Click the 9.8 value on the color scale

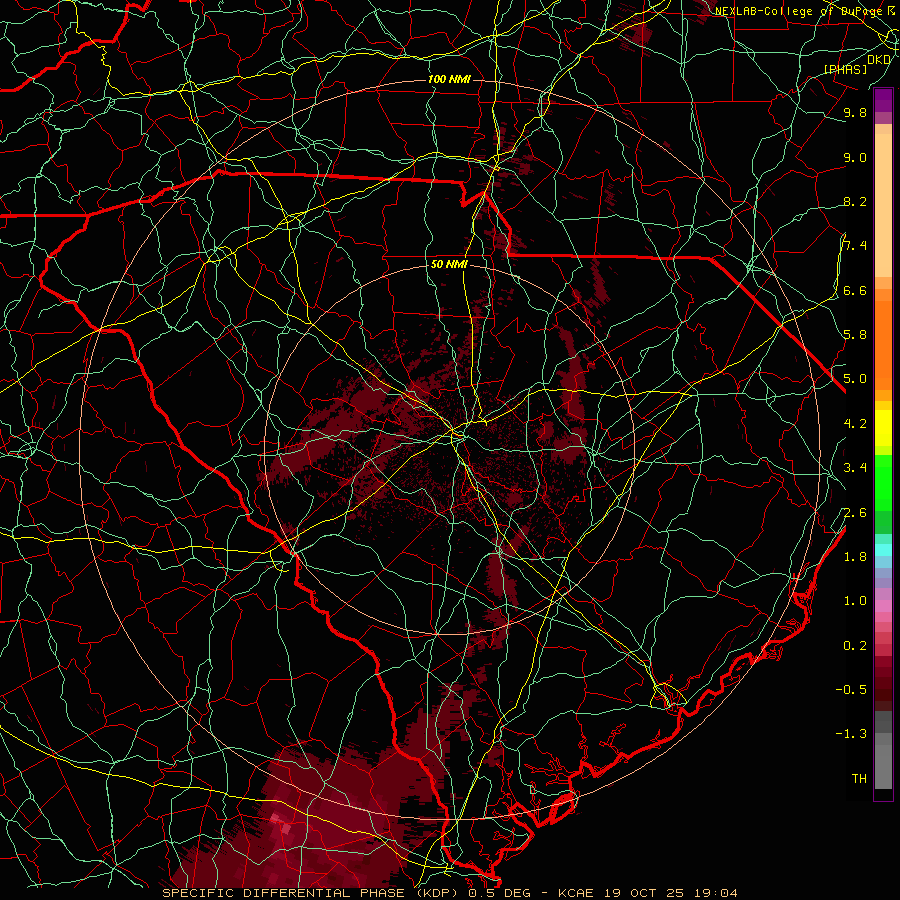(x=855, y=112)
